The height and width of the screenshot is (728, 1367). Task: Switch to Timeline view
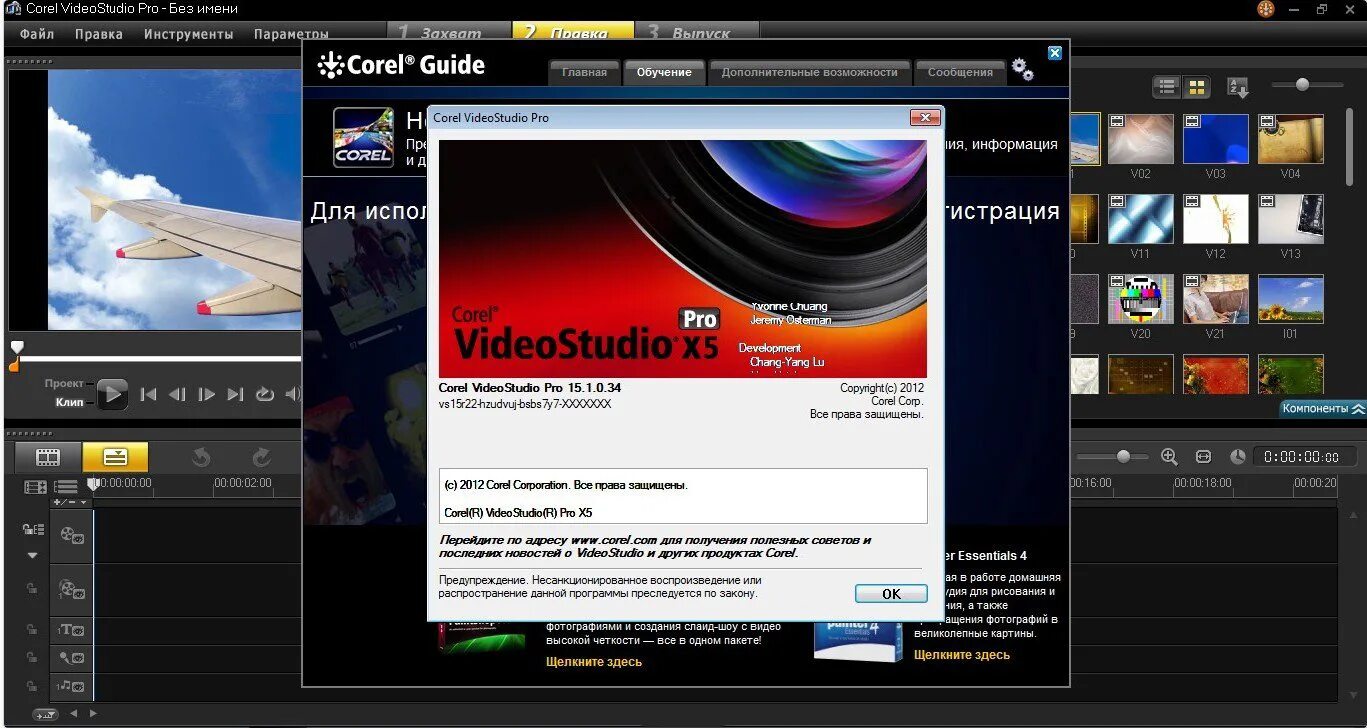click(x=115, y=457)
